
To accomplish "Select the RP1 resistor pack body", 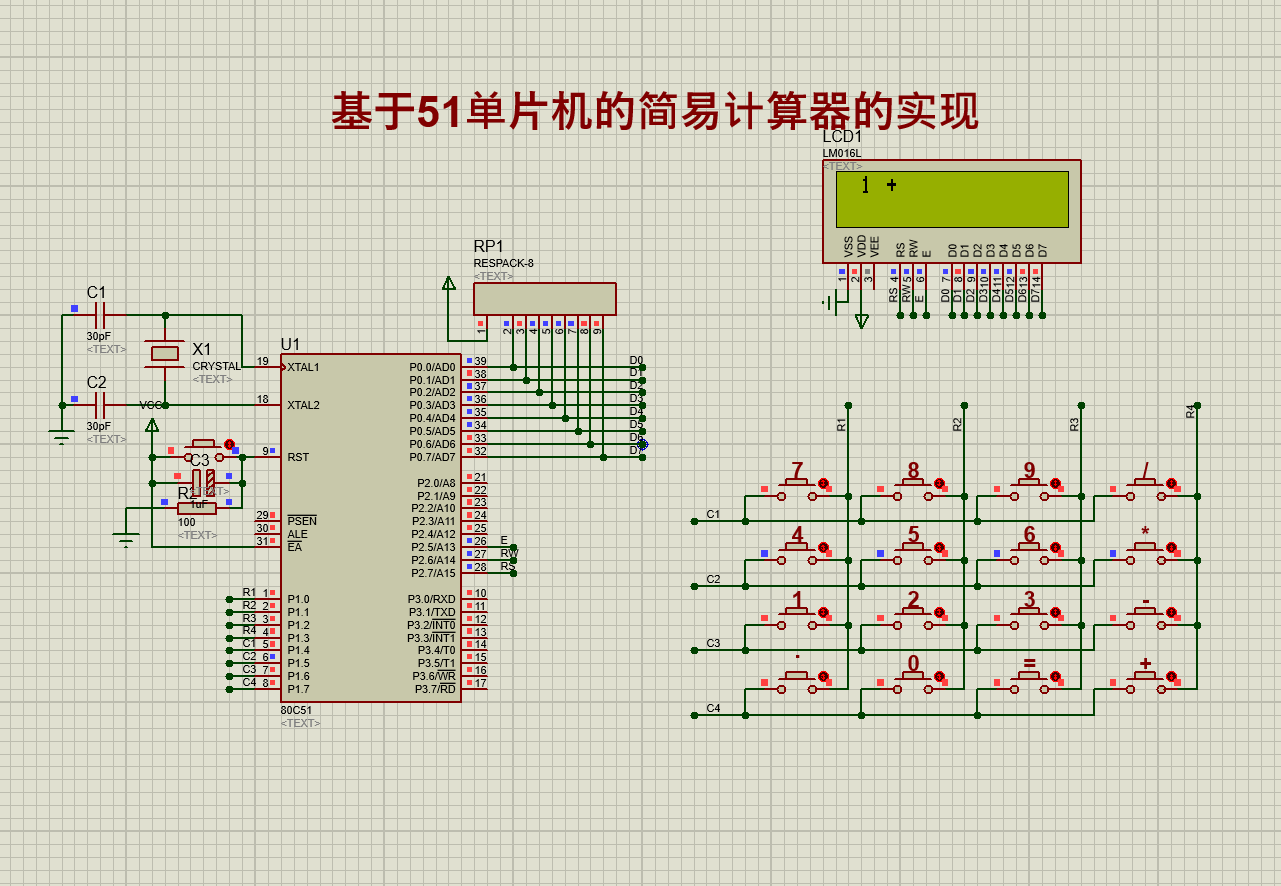I will click(545, 299).
